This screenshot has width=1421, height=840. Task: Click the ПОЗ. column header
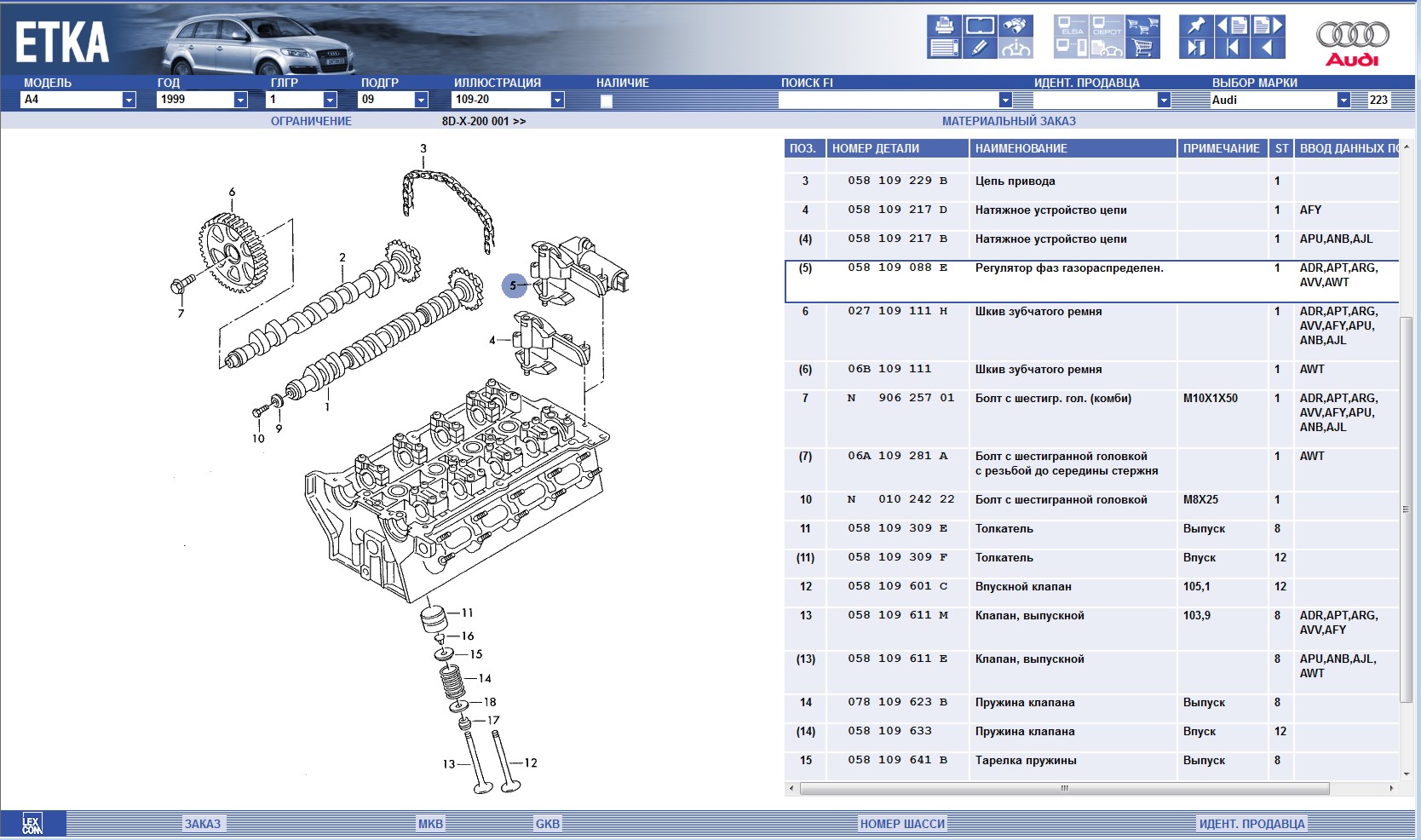pos(804,148)
